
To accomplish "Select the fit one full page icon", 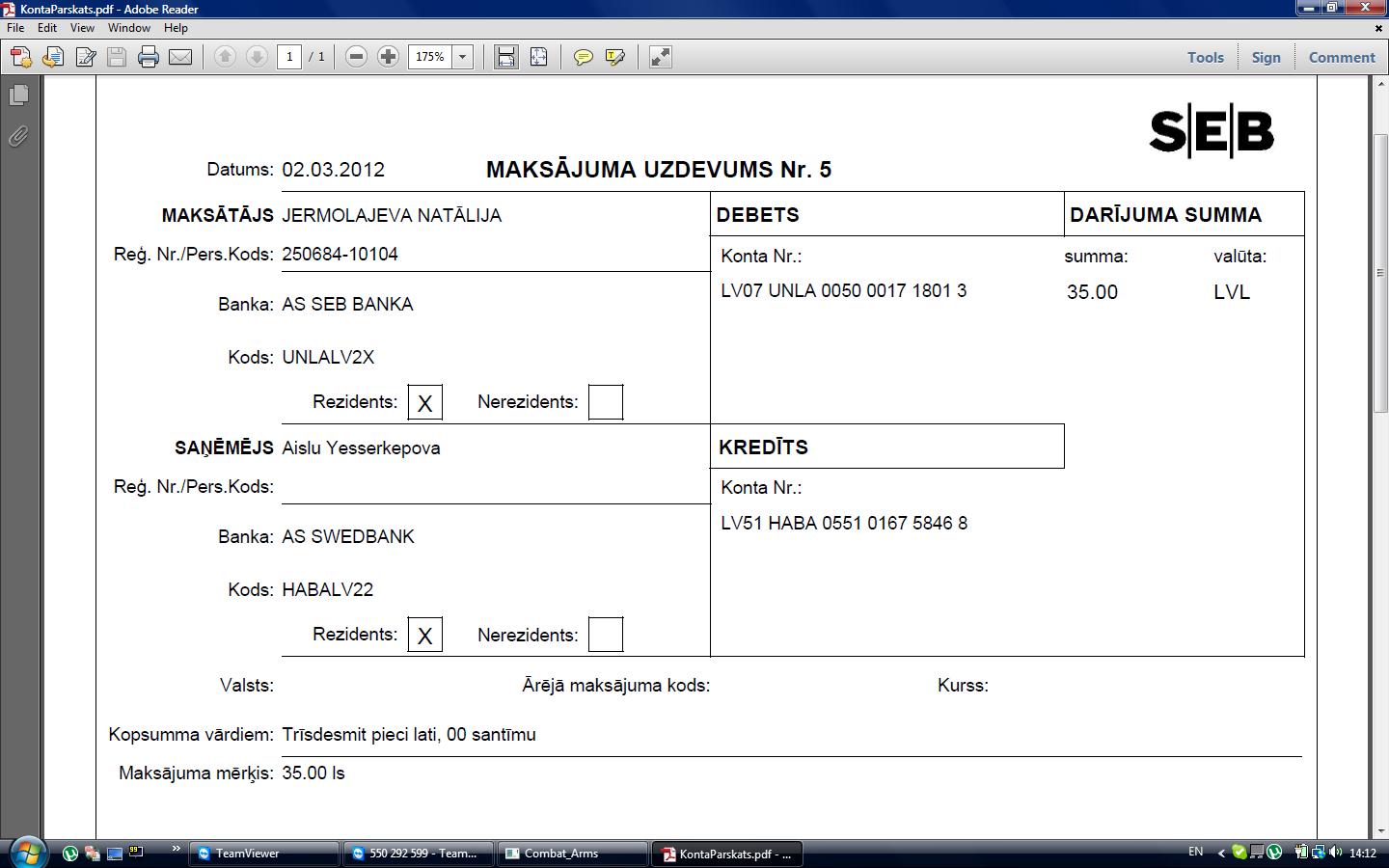I will (538, 57).
